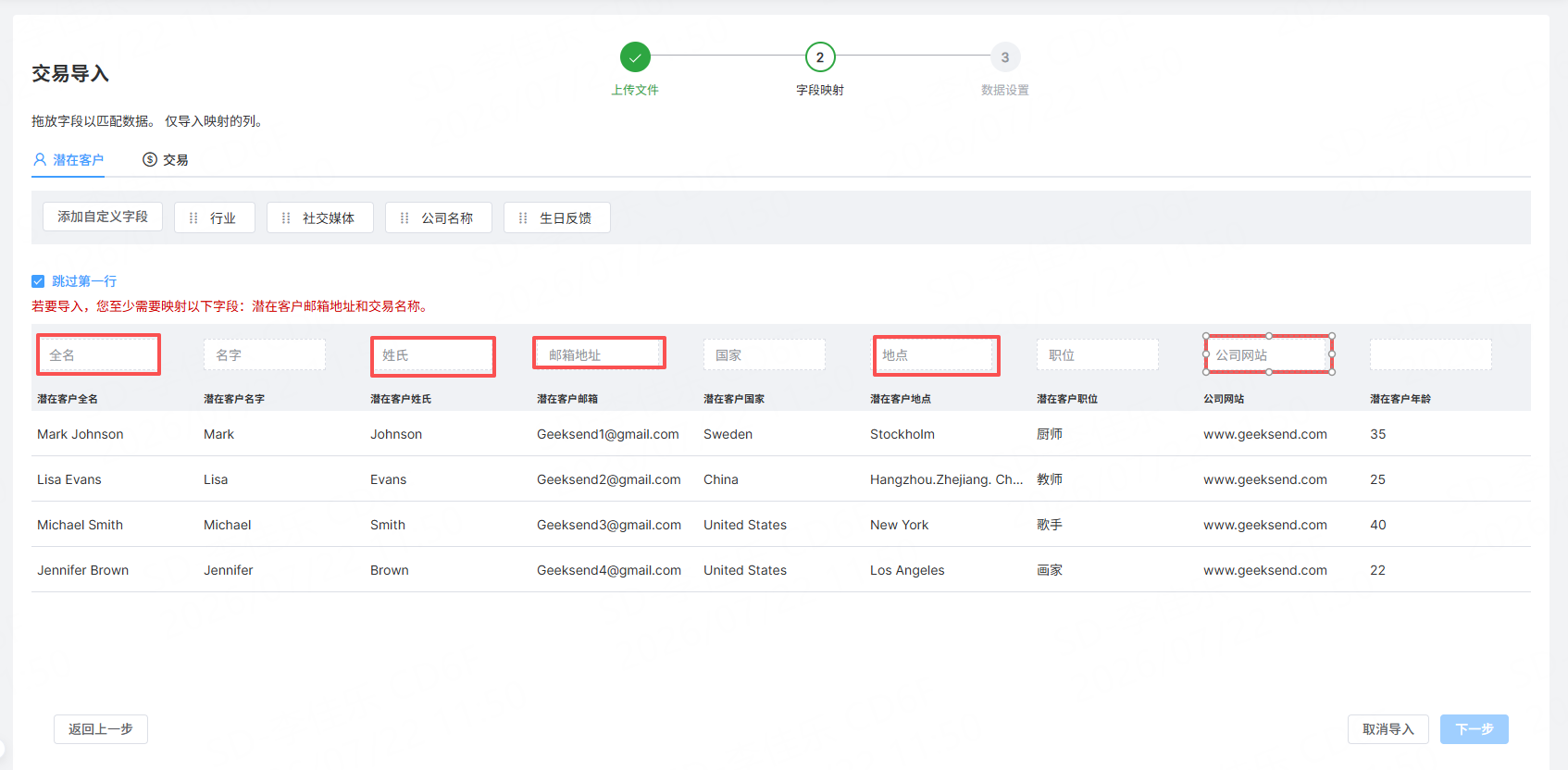This screenshot has height=770, width=1568.
Task: Click column header 潜在客户职位
Action: [x=1067, y=399]
